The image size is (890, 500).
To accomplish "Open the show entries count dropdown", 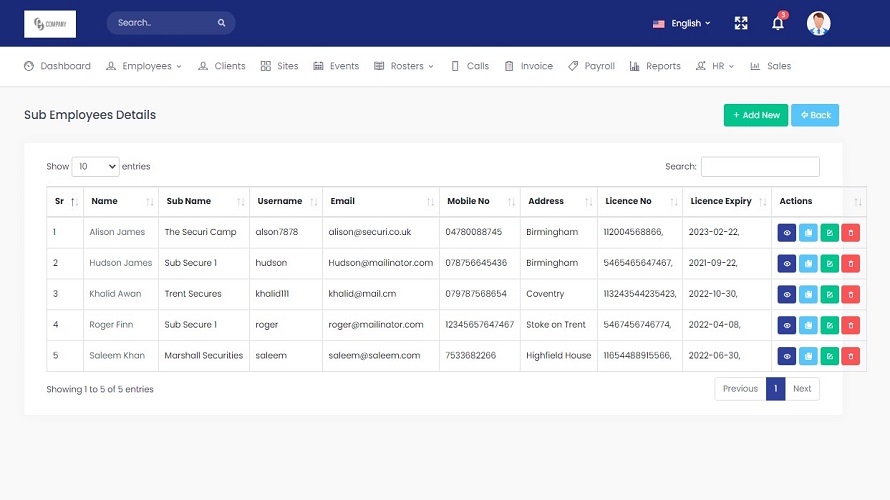I will [95, 166].
